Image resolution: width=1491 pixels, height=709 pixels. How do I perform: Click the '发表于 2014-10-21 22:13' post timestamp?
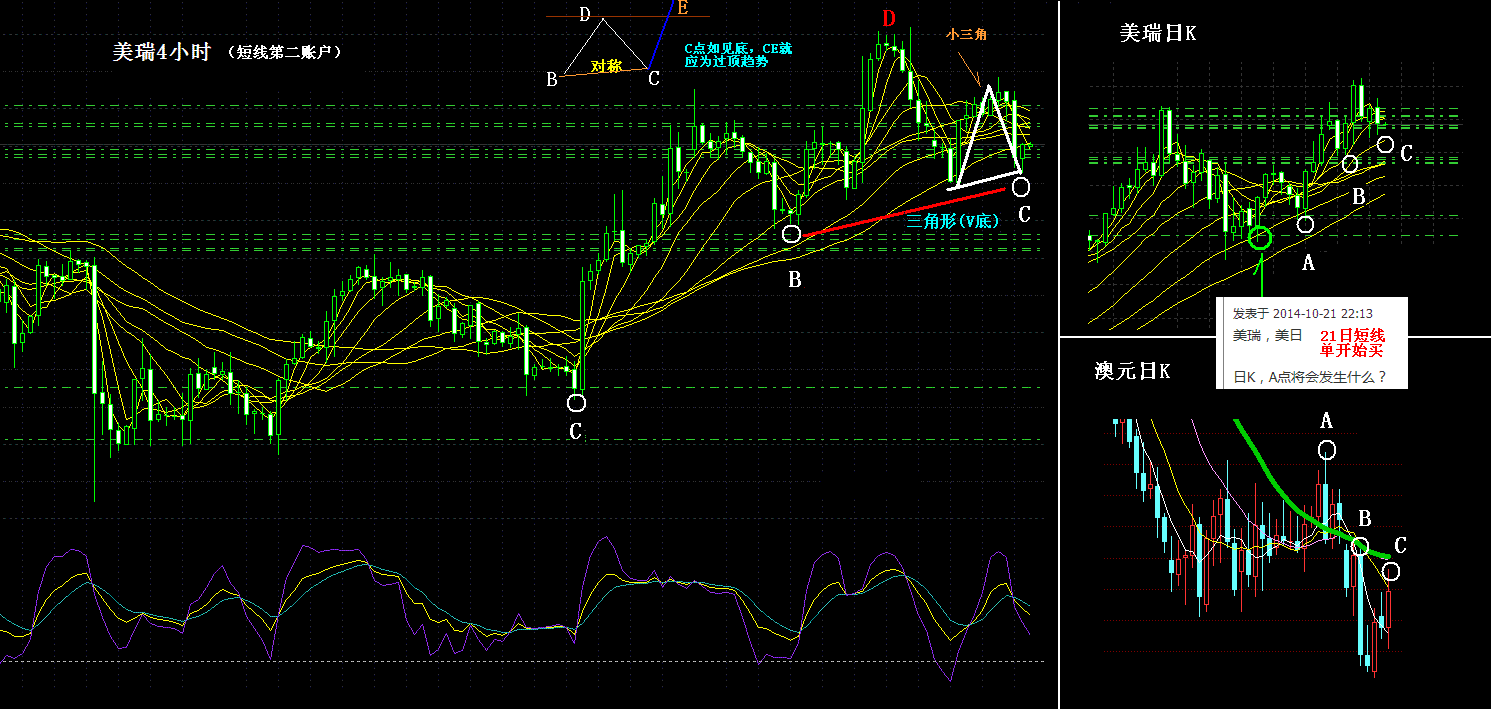1302,314
